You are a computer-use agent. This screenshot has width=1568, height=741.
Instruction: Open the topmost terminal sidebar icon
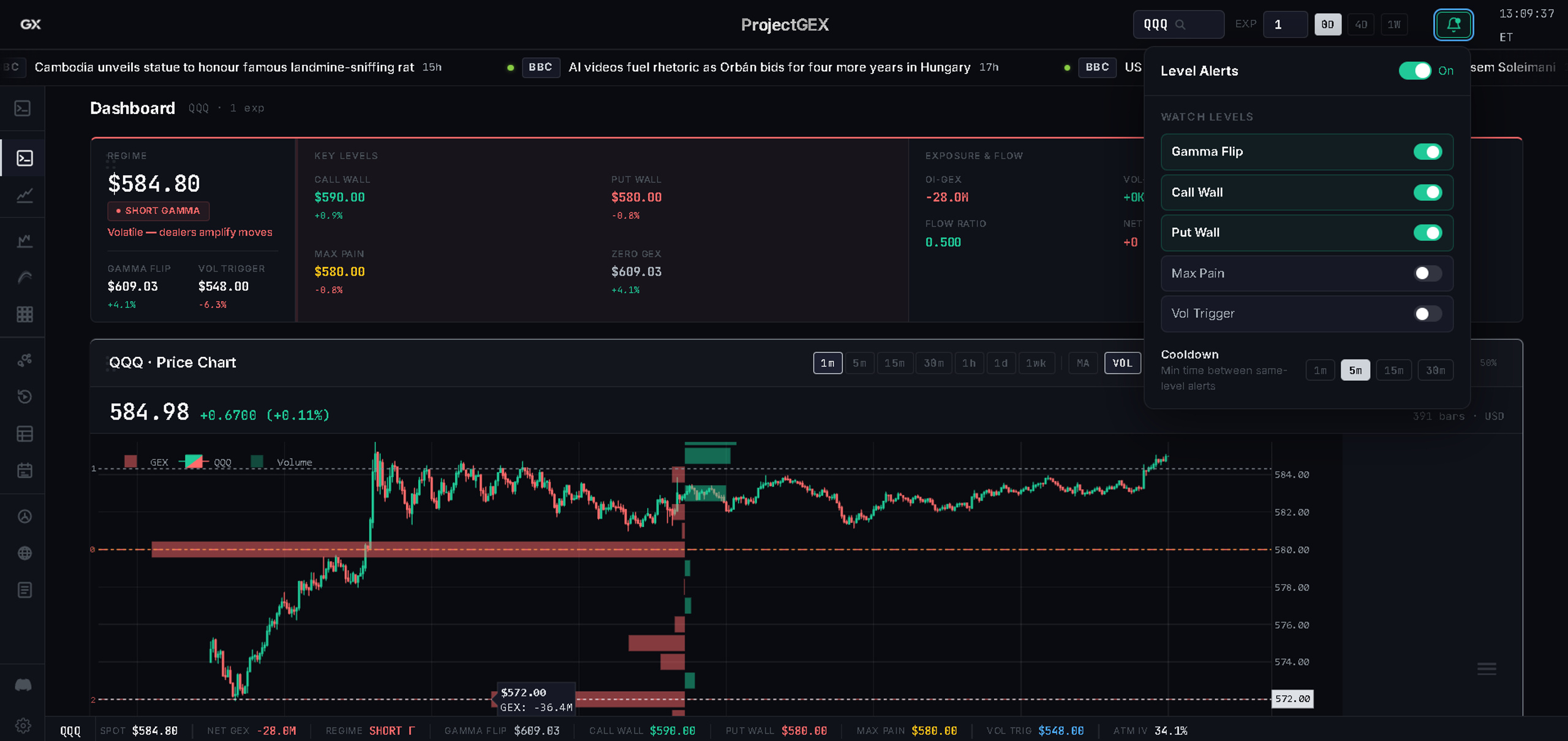[23, 108]
